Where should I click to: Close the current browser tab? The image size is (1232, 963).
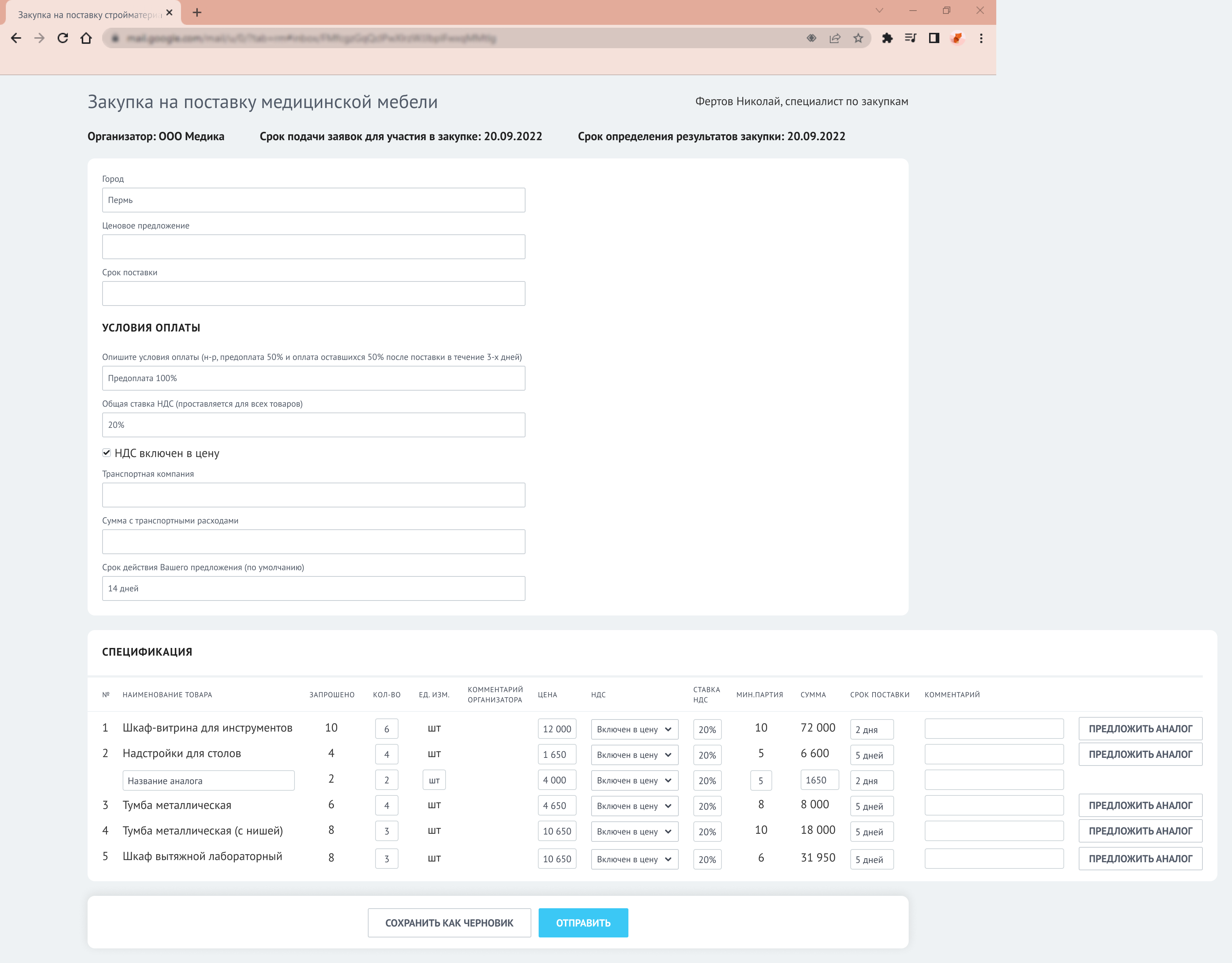coord(169,12)
